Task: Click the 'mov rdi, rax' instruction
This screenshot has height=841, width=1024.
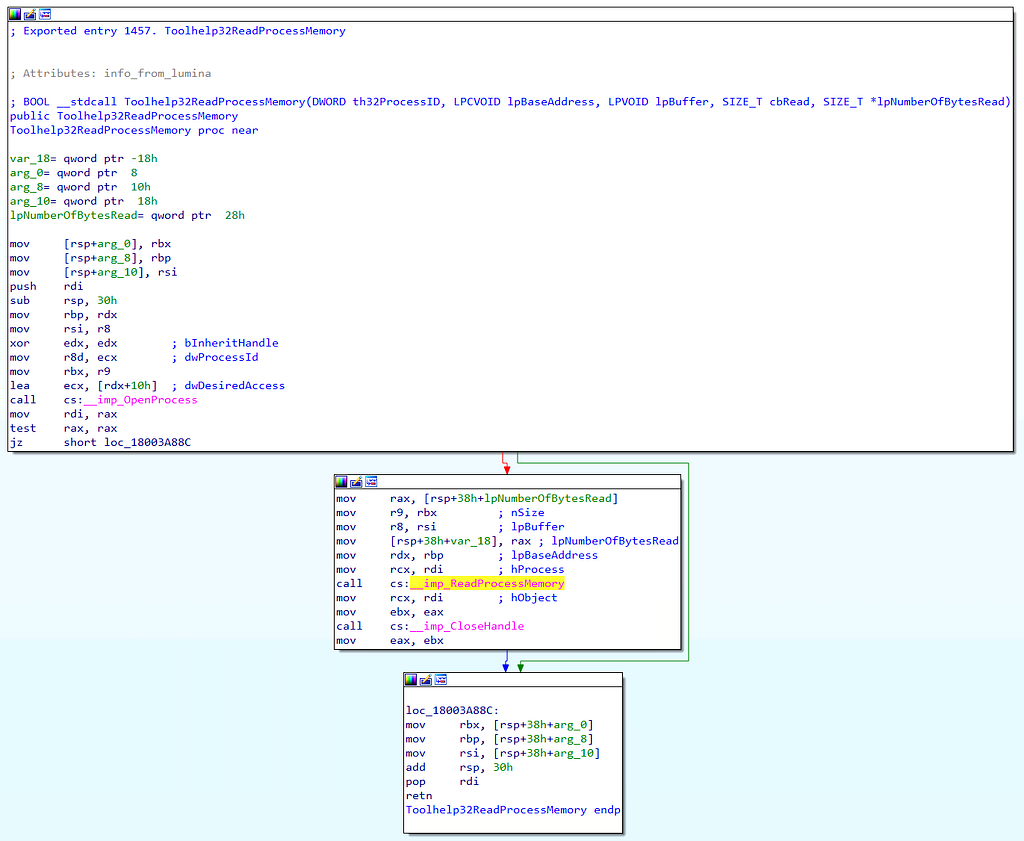Action: tap(63, 414)
